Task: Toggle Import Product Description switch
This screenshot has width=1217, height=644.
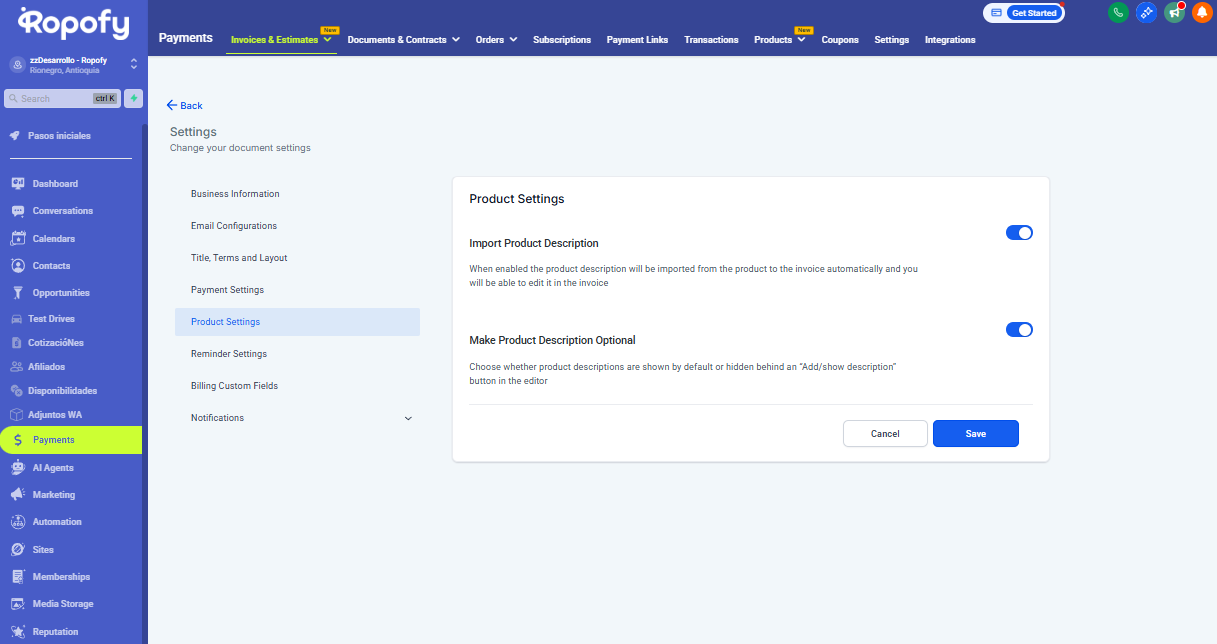Action: [x=1018, y=233]
